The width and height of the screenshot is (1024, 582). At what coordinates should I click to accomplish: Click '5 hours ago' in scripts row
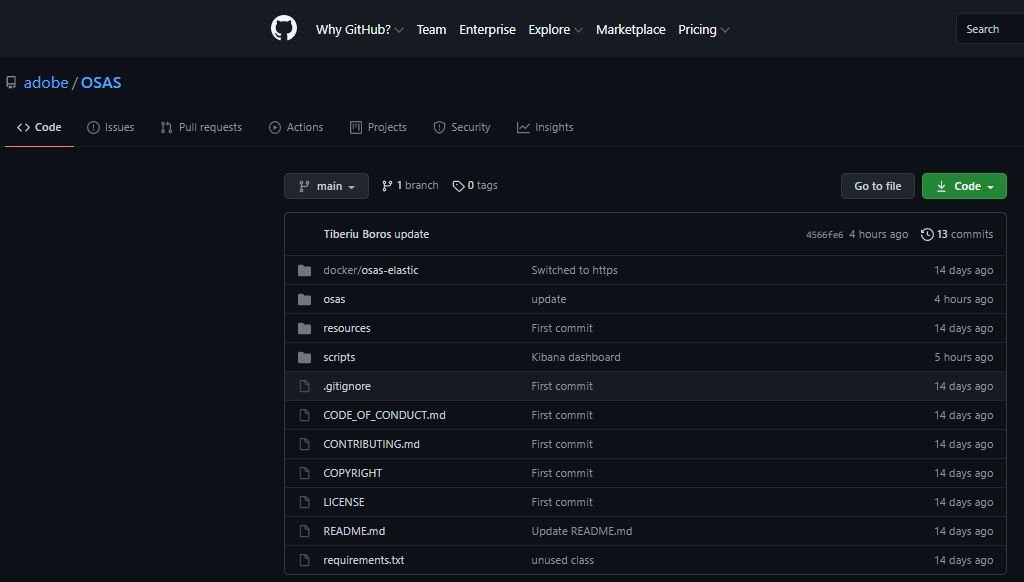[x=963, y=357]
